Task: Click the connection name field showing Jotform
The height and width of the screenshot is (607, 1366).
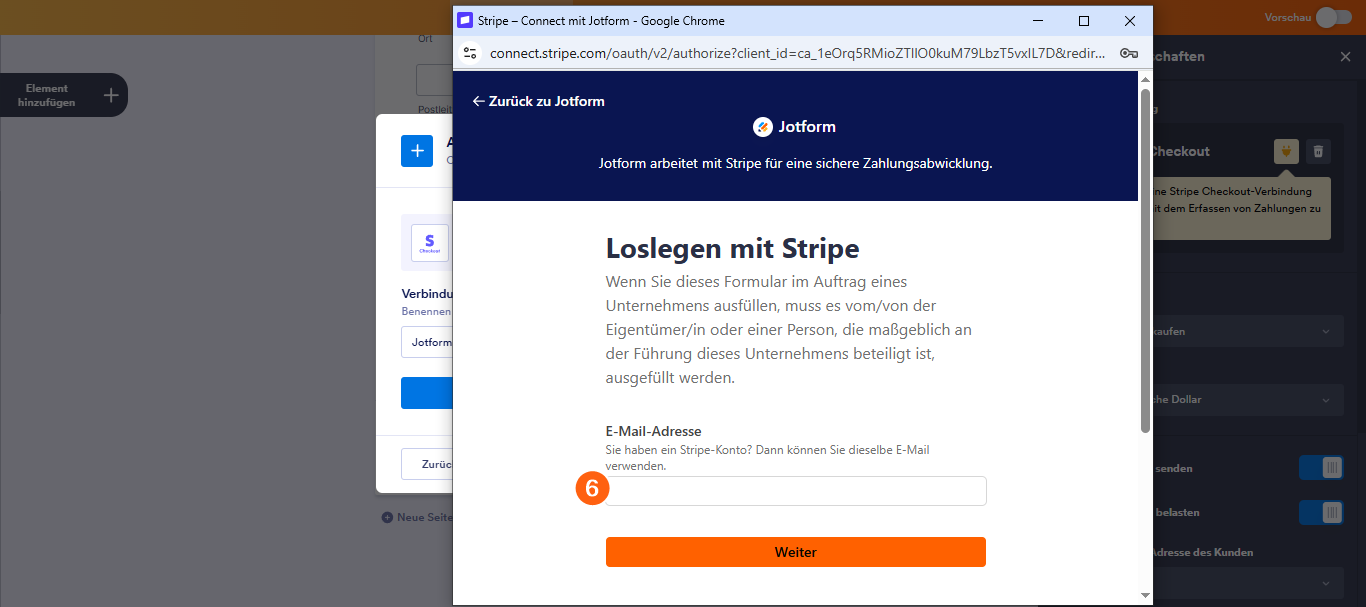Action: (428, 342)
